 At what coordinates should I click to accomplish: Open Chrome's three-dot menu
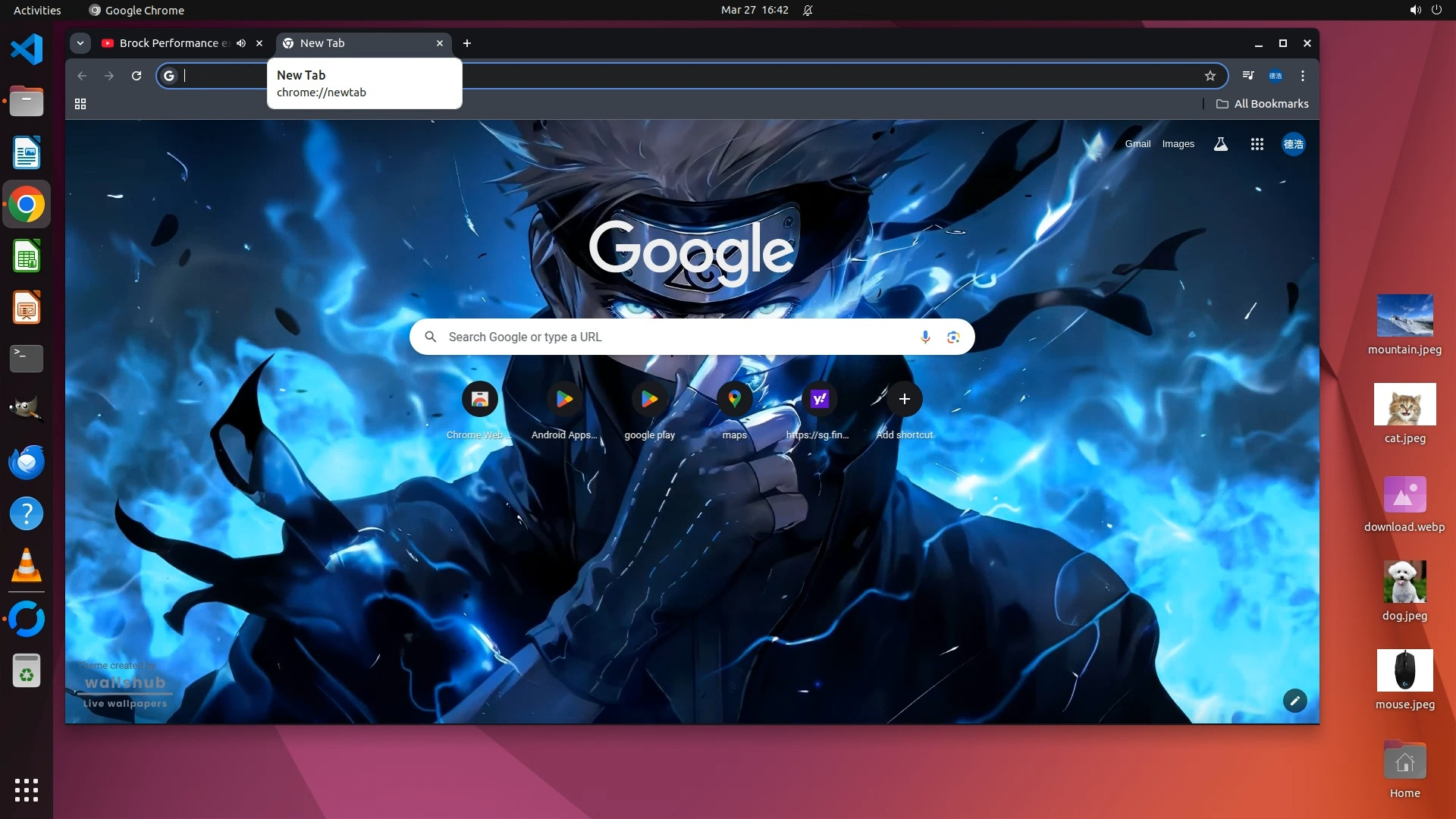pyautogui.click(x=1303, y=76)
